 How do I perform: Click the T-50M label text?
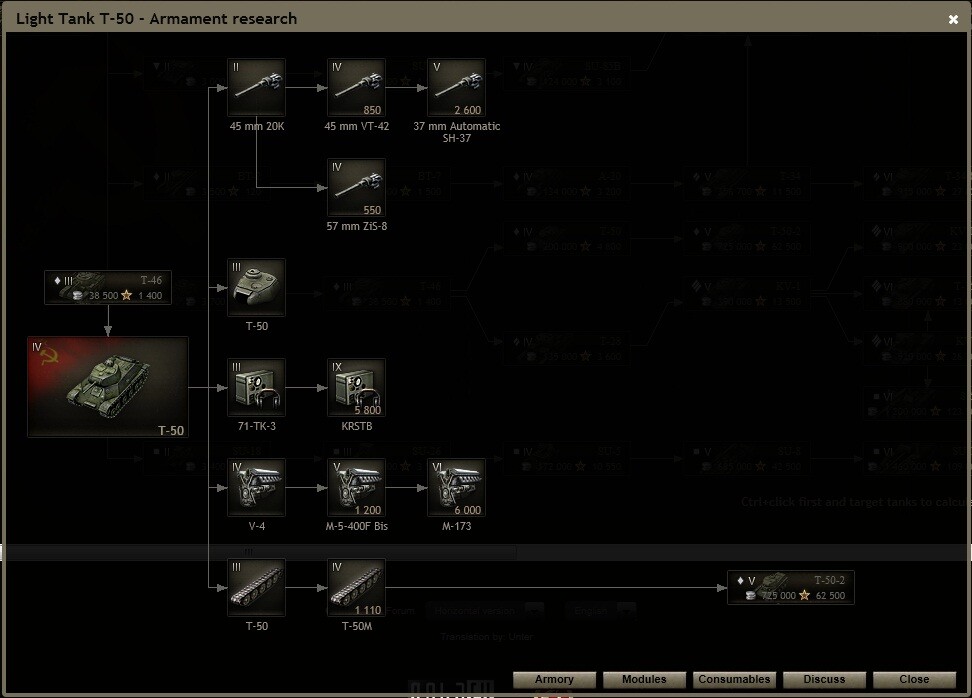coord(356,627)
